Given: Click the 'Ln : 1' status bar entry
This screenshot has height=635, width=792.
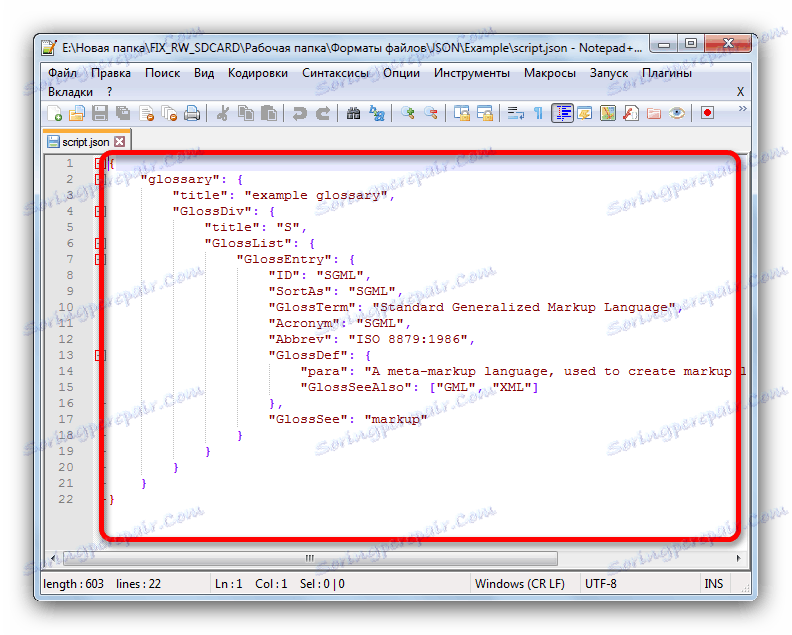Looking at the screenshot, I should click(x=228, y=584).
